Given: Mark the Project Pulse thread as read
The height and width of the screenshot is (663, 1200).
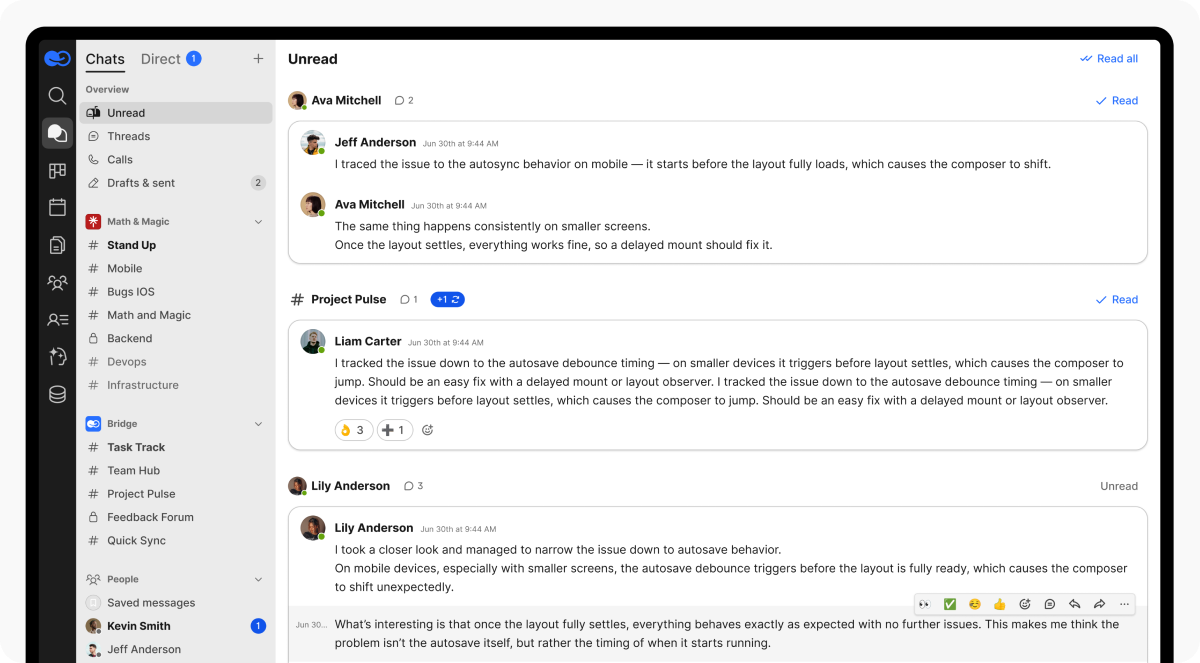Looking at the screenshot, I should 1116,300.
